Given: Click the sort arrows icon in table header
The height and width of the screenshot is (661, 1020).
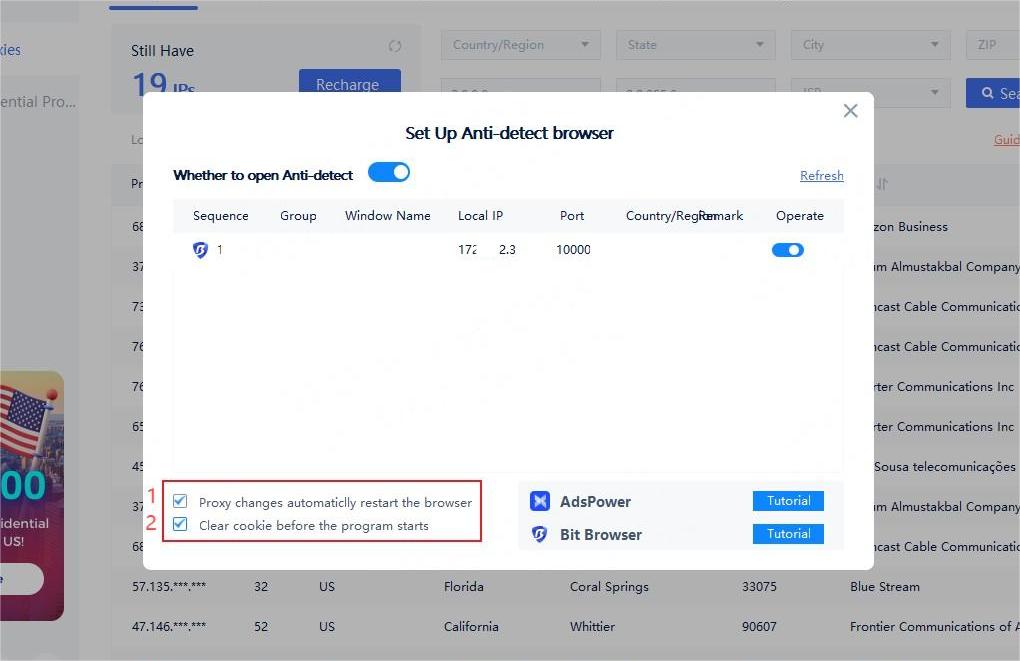Looking at the screenshot, I should pos(882,184).
